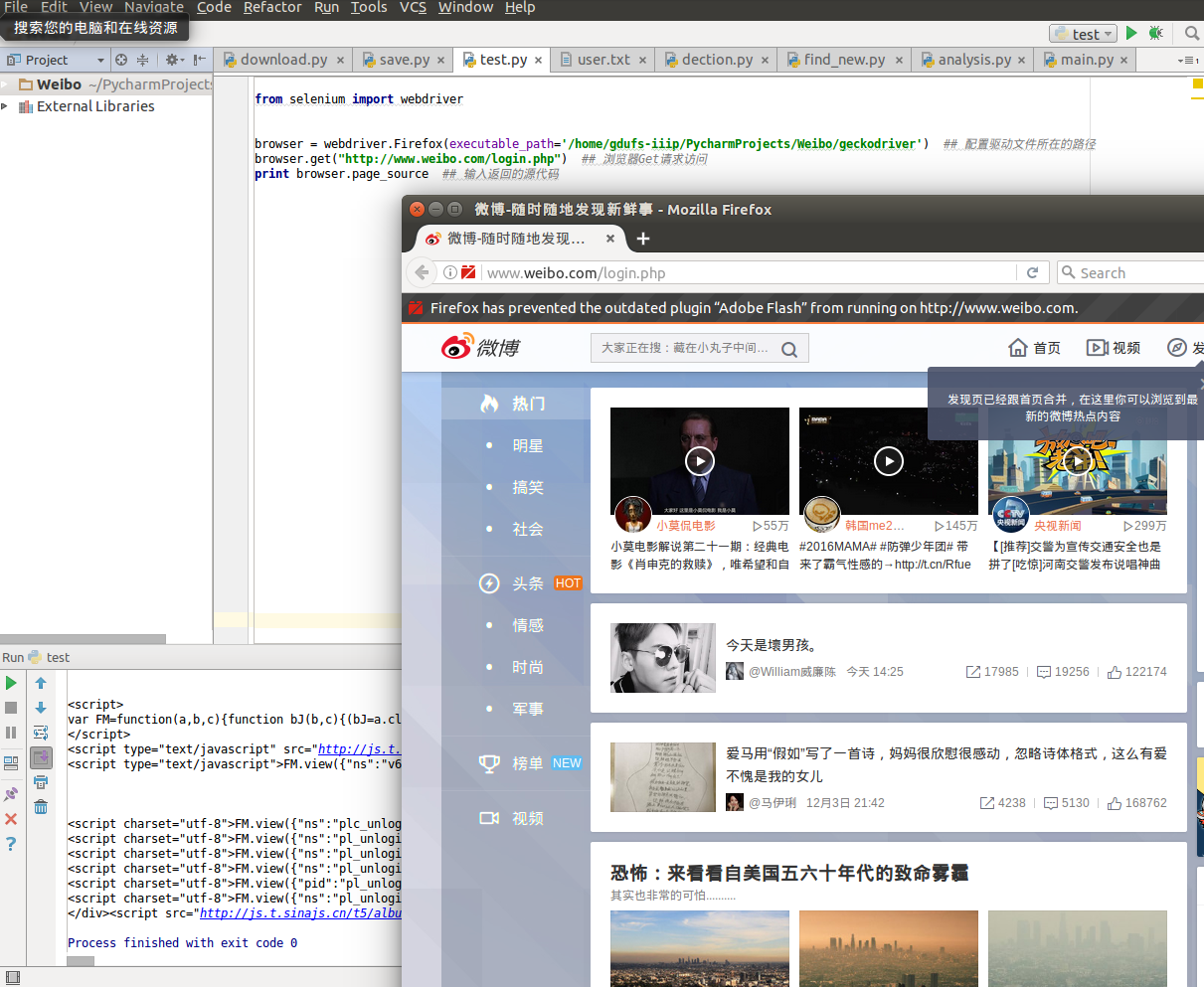Click the Print icon in Run console
Viewport: 1204px width, 987px height.
click(41, 782)
